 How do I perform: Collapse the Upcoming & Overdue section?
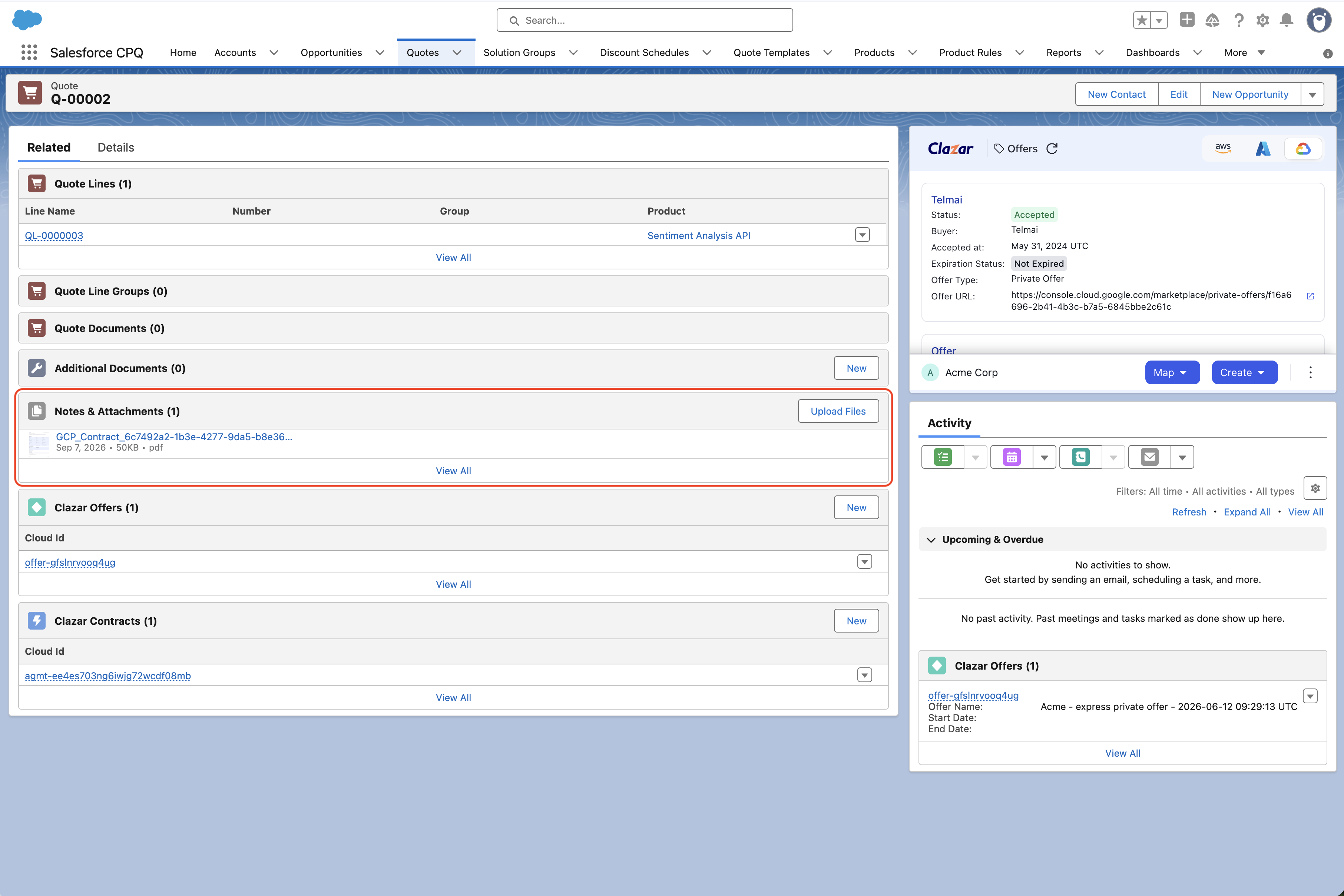pos(931,540)
